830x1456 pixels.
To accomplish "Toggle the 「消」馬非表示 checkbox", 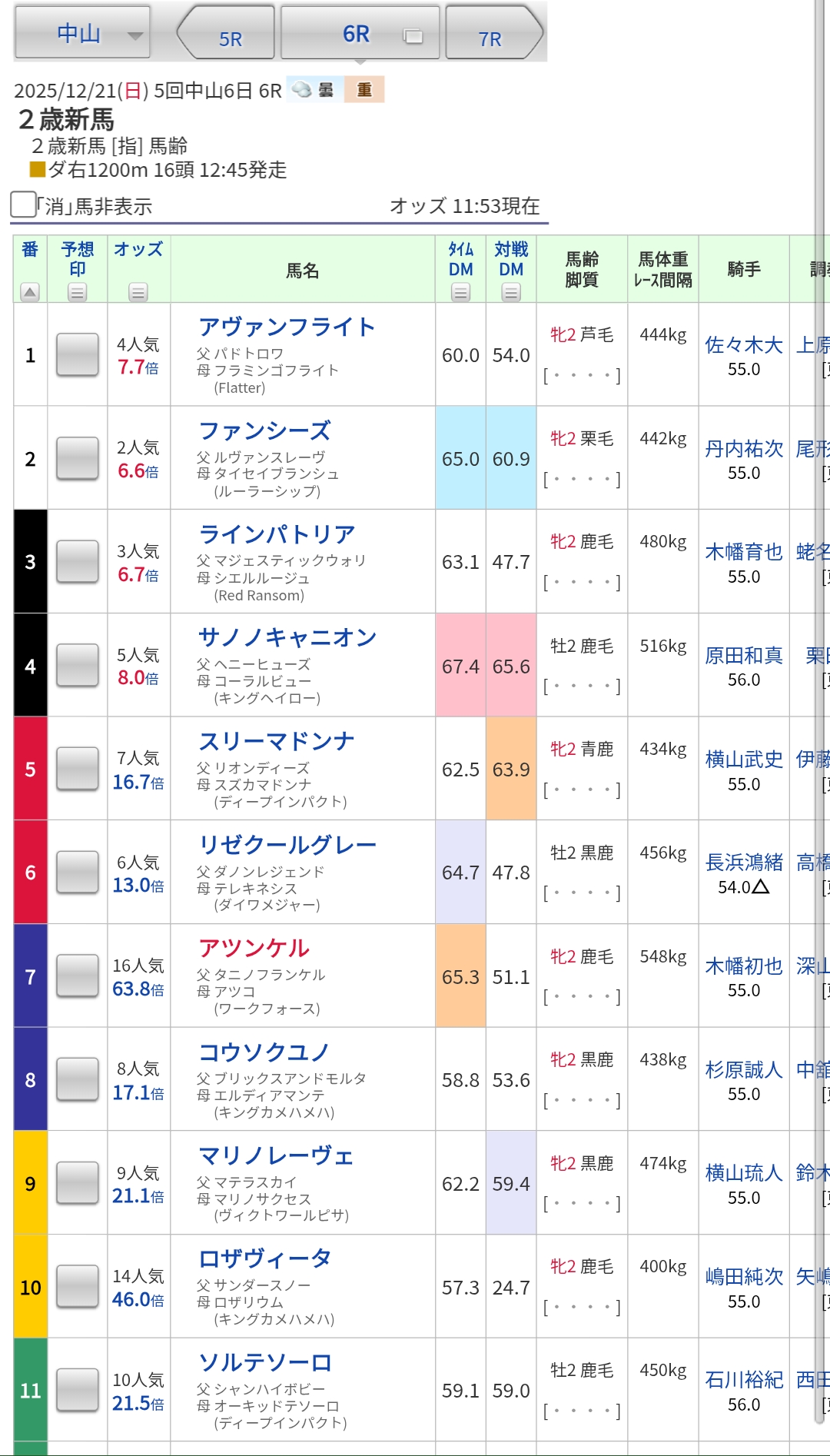I will tap(23, 204).
